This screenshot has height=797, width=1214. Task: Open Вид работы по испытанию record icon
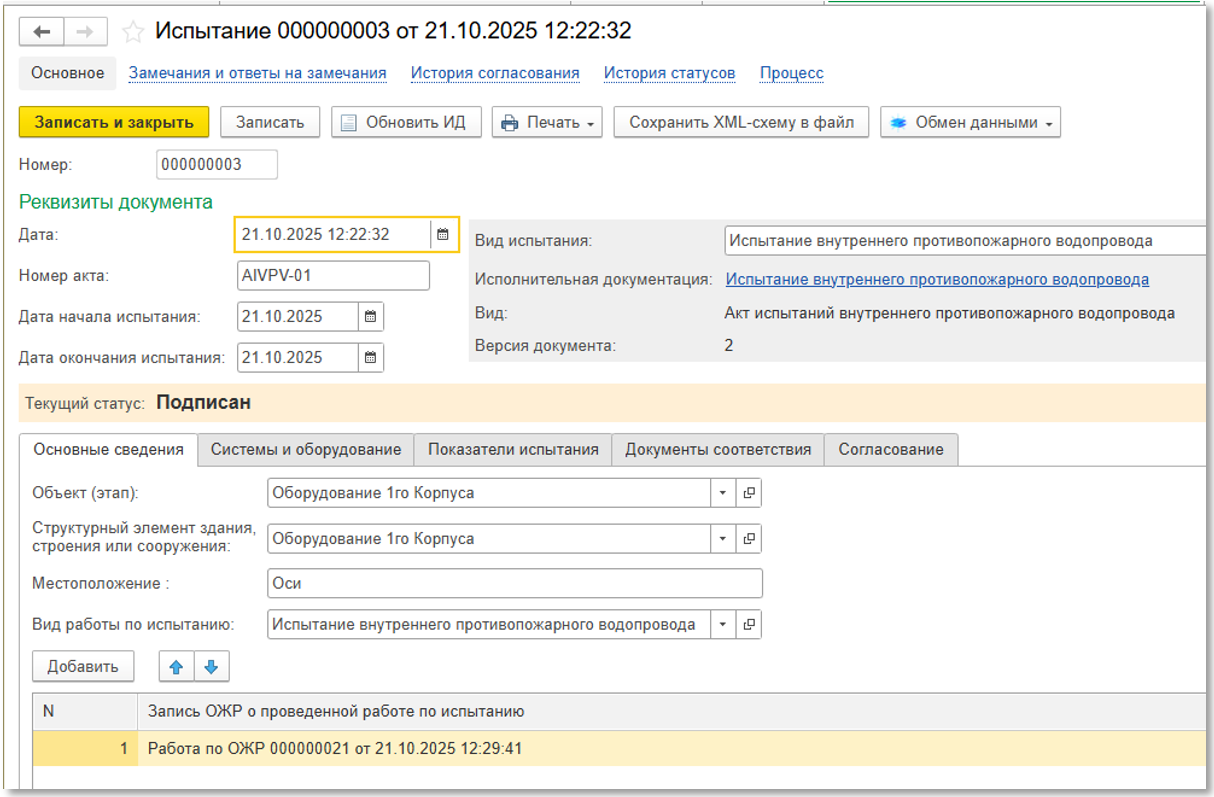[x=749, y=625]
